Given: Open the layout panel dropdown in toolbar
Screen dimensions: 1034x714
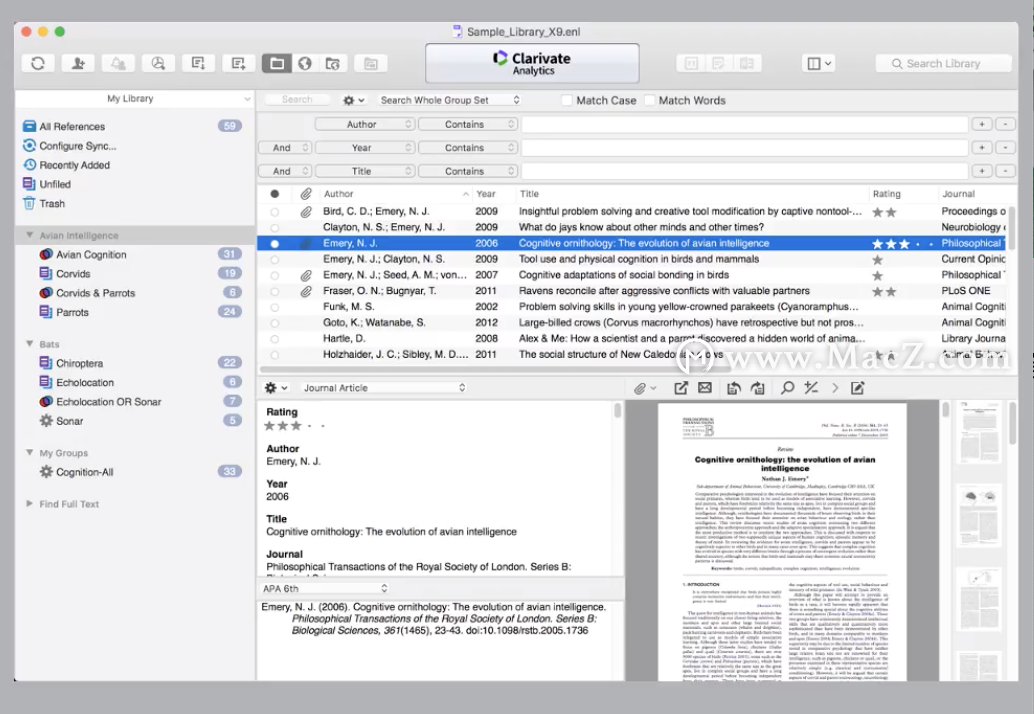Looking at the screenshot, I should coord(819,63).
